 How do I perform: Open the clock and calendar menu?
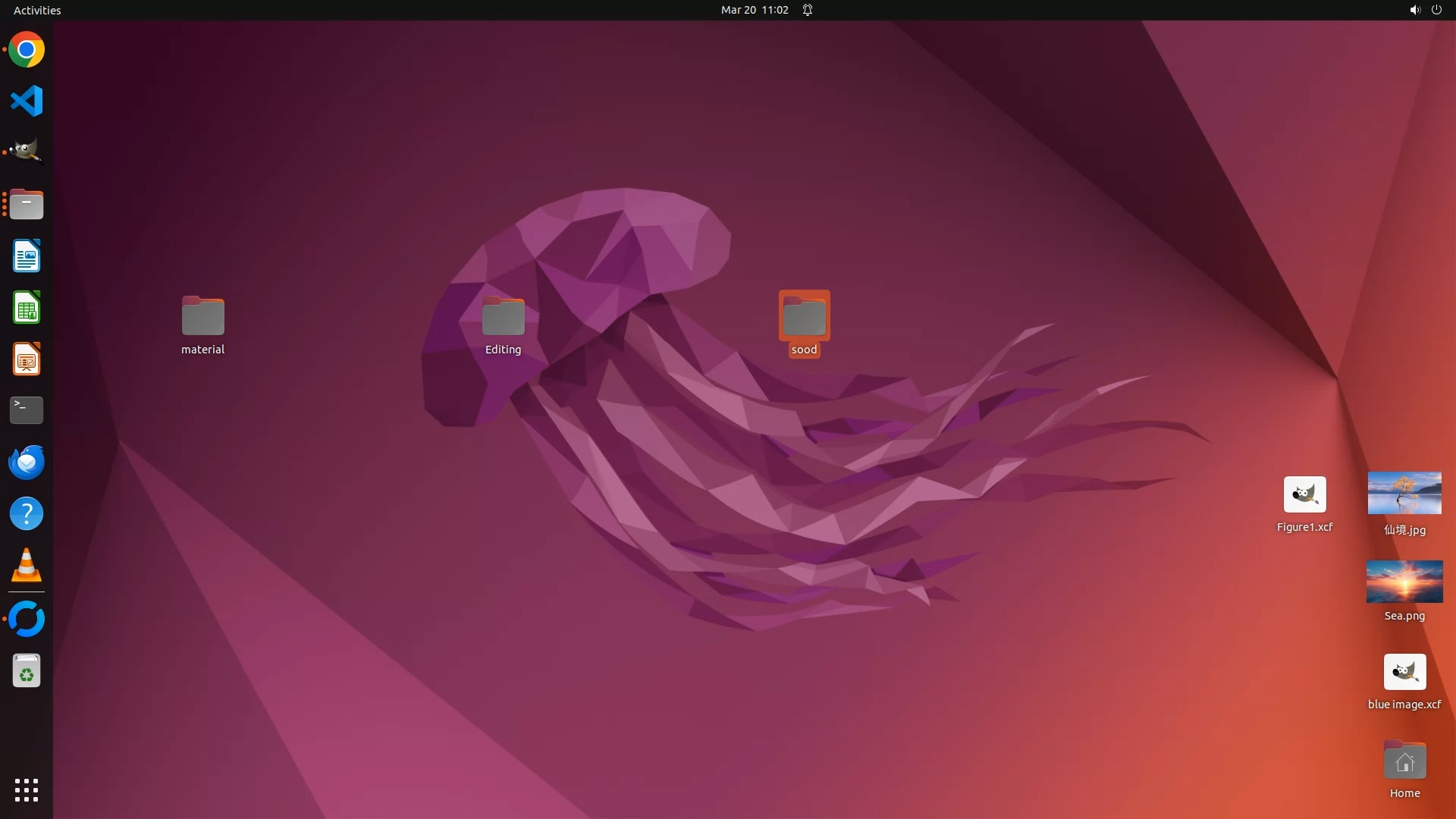click(755, 10)
